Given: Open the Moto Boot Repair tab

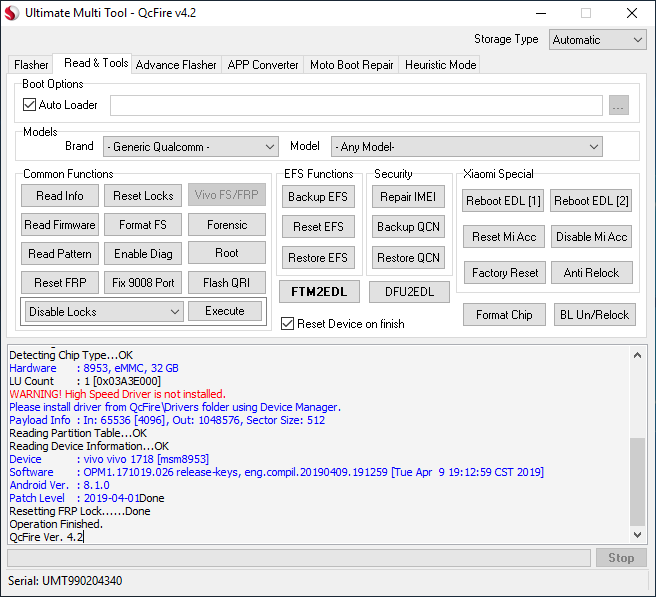Looking at the screenshot, I should (x=351, y=65).
